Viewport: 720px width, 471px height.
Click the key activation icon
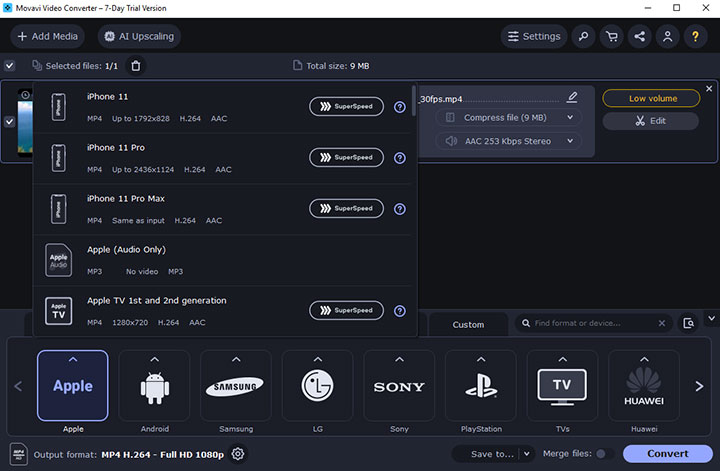[584, 36]
